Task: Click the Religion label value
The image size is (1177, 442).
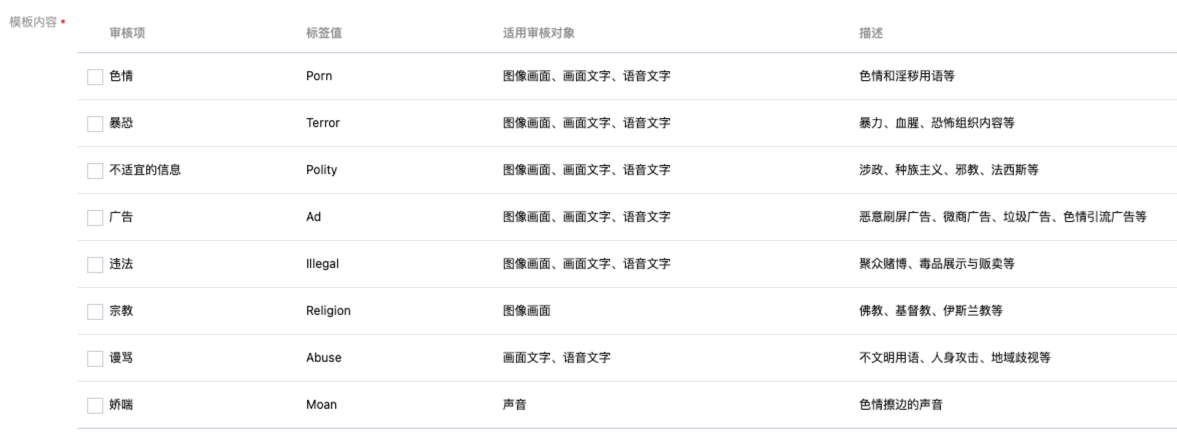Action: click(x=328, y=311)
